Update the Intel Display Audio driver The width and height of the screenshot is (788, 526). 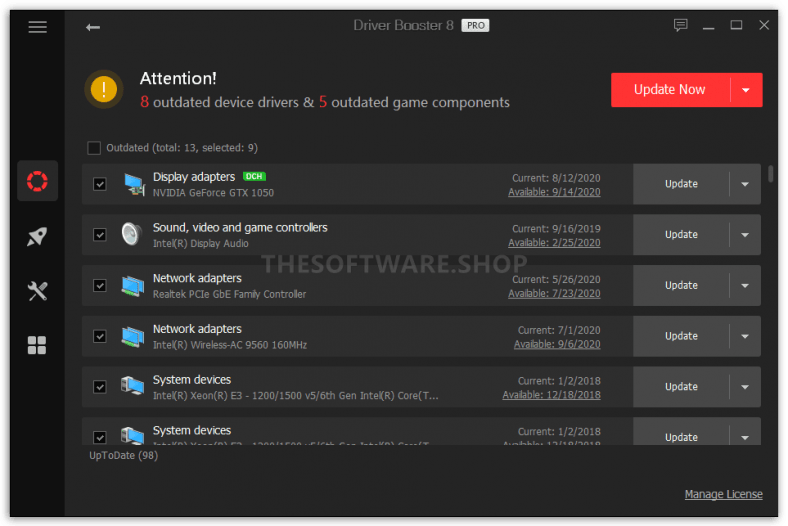tap(681, 235)
